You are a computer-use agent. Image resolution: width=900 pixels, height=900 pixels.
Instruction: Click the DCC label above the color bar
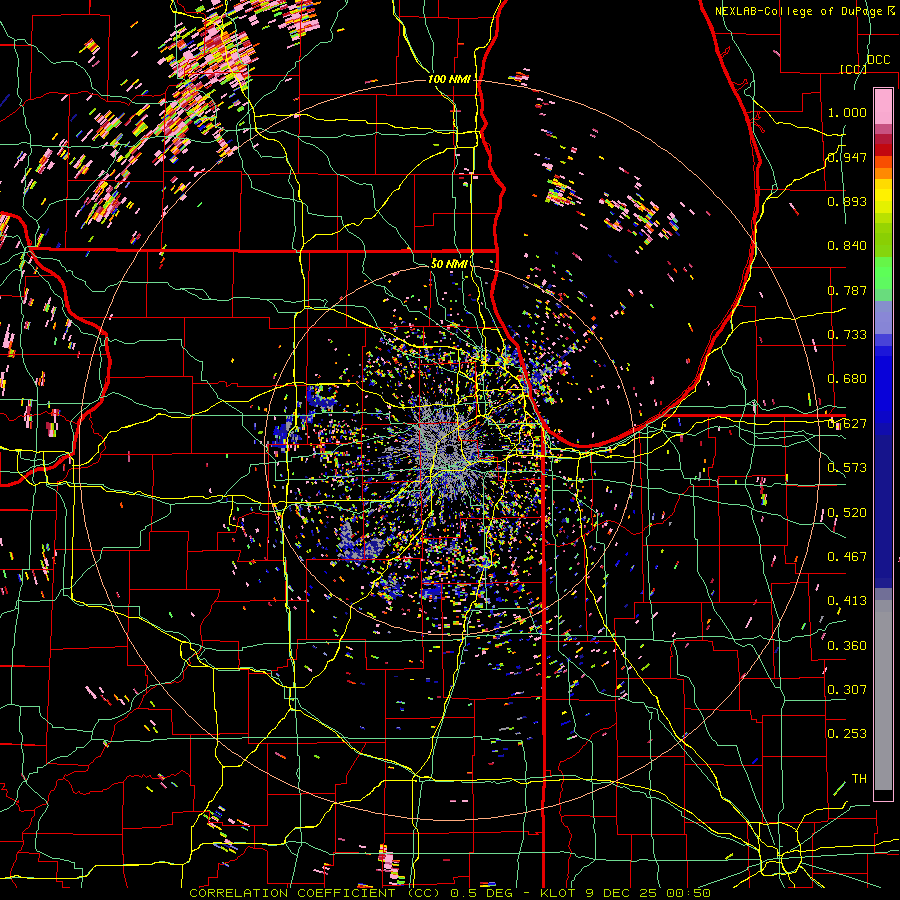tap(879, 60)
